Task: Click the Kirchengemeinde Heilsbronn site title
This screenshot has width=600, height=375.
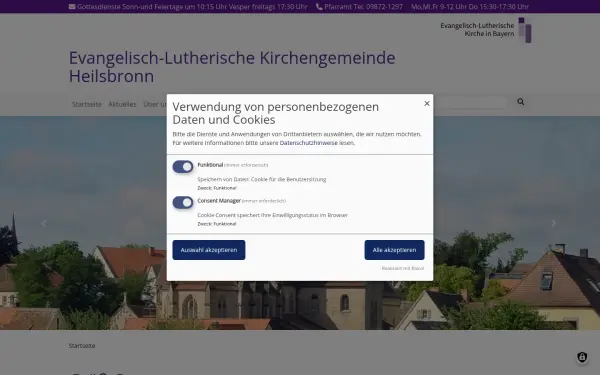Action: pos(232,67)
